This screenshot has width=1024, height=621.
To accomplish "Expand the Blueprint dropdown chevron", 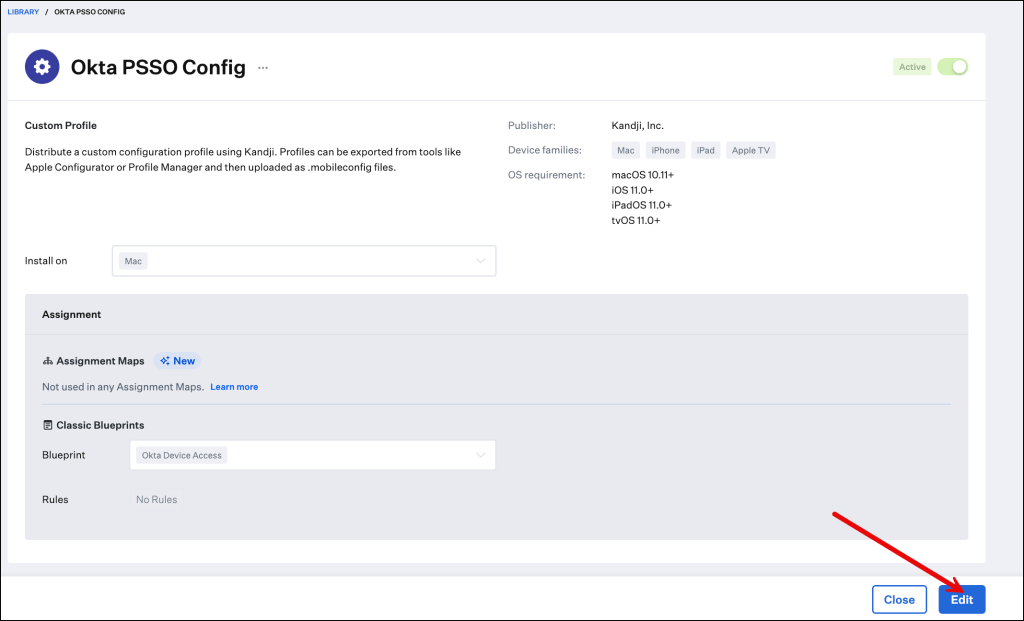I will (481, 455).
